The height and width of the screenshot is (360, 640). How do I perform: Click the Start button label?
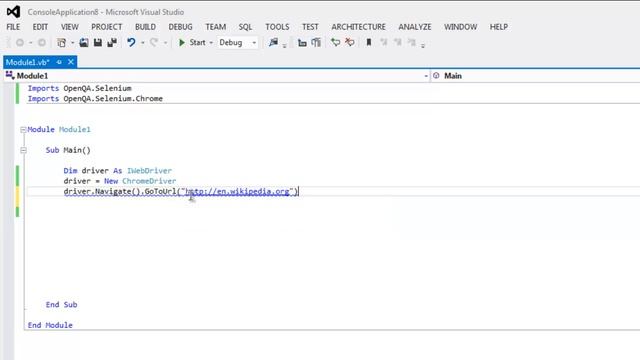(x=198, y=42)
